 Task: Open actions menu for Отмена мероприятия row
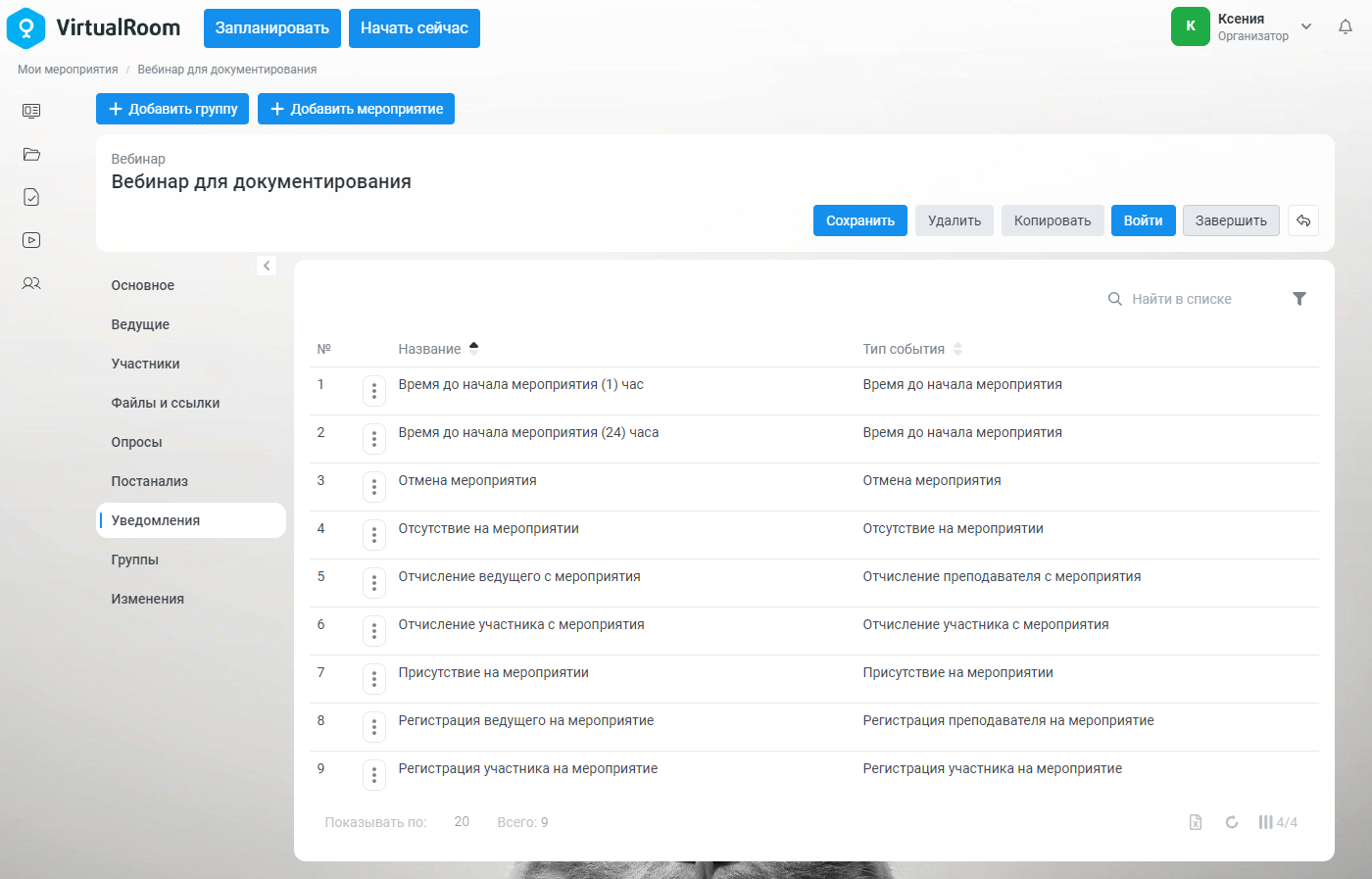point(374,487)
